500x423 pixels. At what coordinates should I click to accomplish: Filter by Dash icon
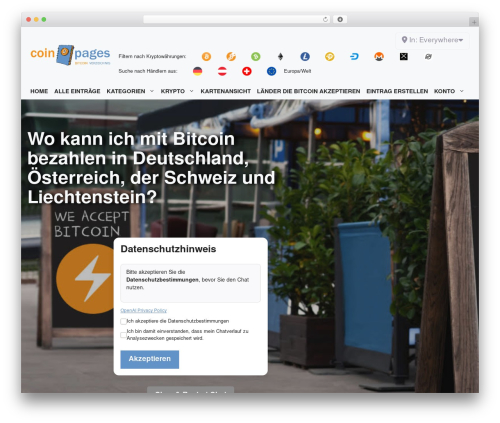click(354, 57)
